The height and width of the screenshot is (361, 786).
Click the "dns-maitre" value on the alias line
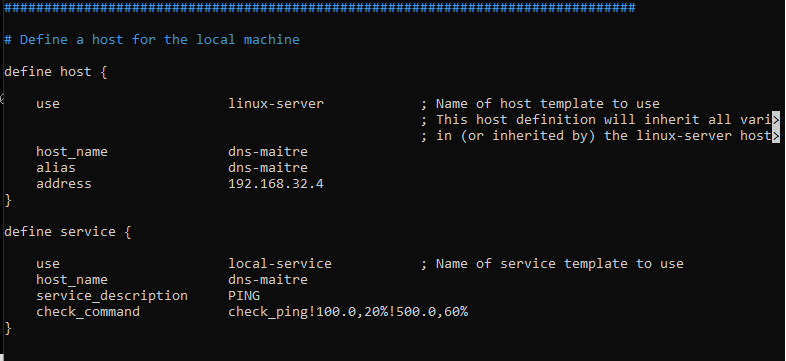point(268,168)
